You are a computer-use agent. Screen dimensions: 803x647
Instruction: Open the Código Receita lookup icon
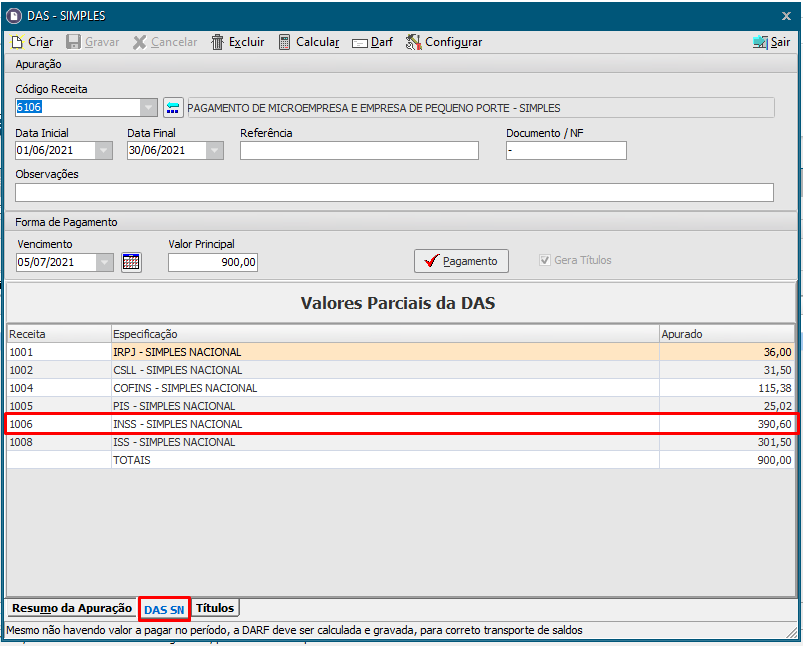pos(174,108)
